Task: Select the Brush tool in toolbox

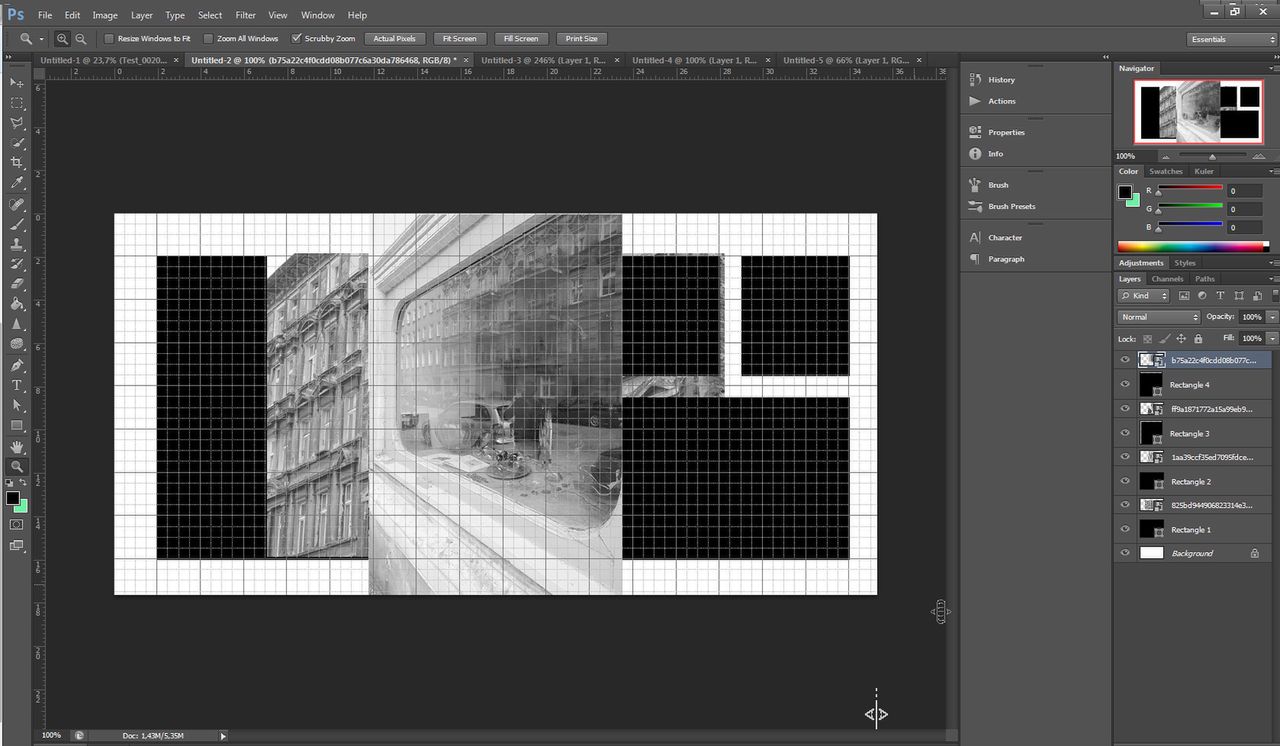Action: [17, 224]
